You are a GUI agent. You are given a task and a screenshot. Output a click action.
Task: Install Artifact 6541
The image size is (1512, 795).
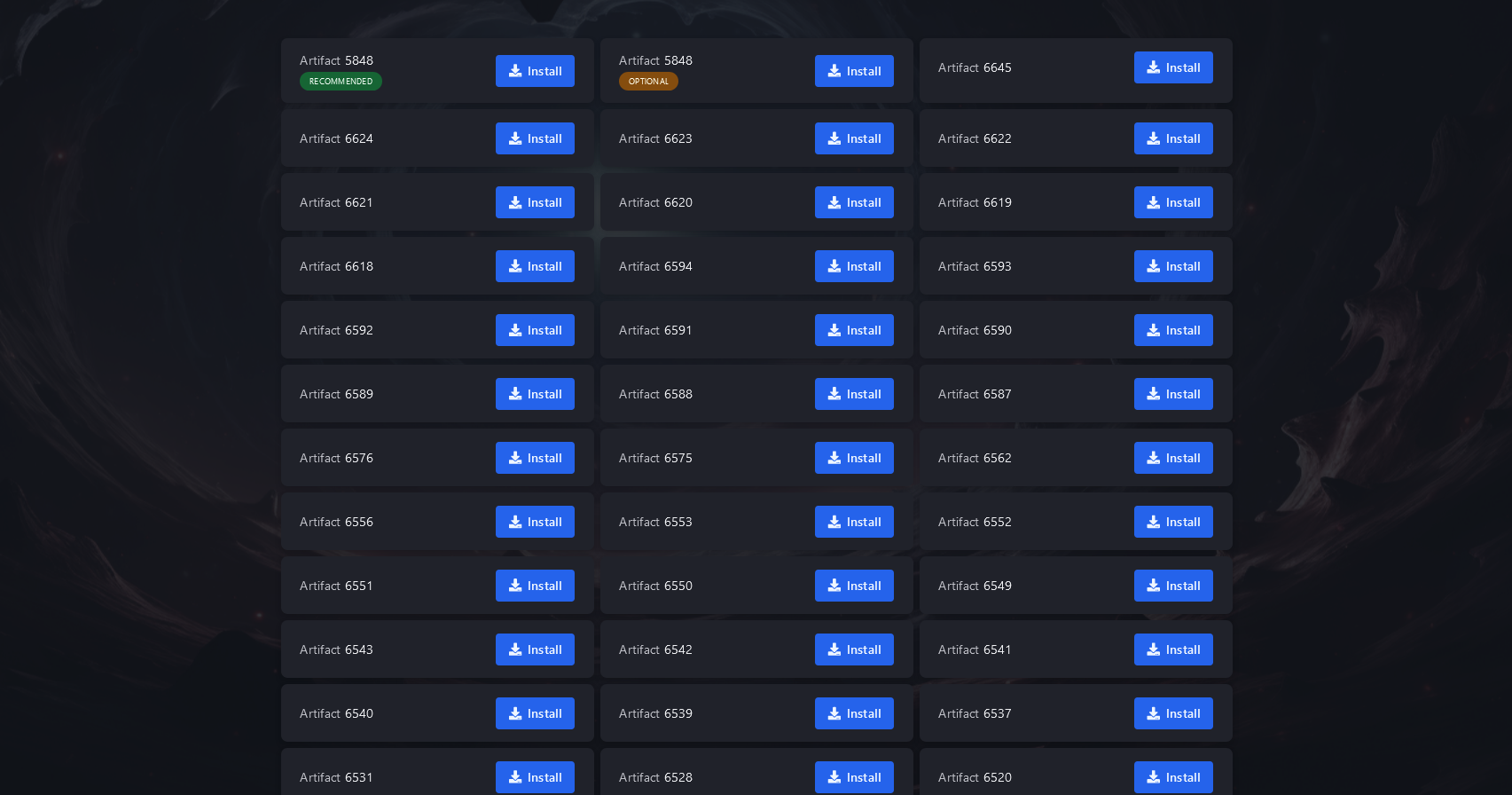click(1173, 649)
